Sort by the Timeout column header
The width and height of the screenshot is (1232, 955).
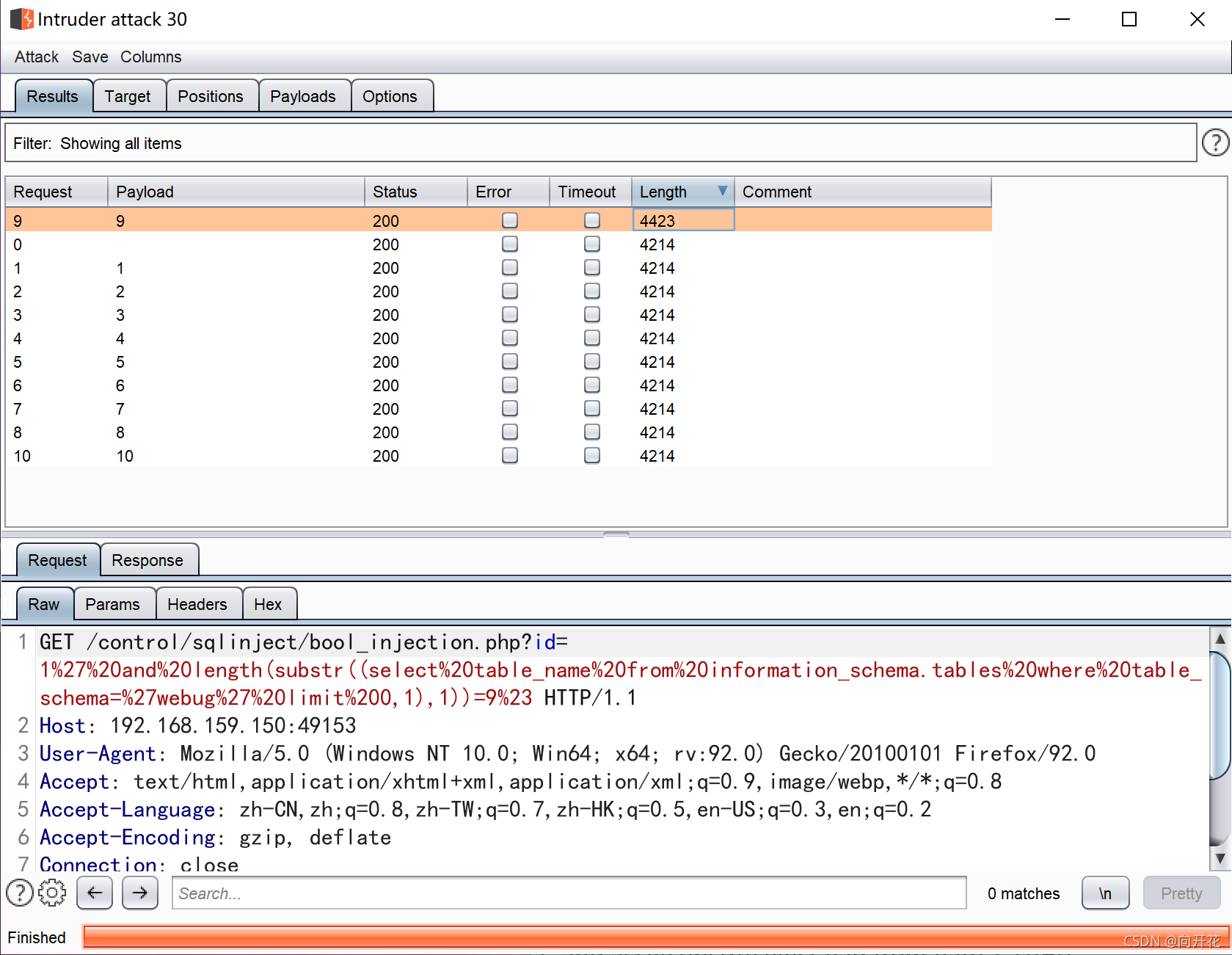pyautogui.click(x=591, y=192)
